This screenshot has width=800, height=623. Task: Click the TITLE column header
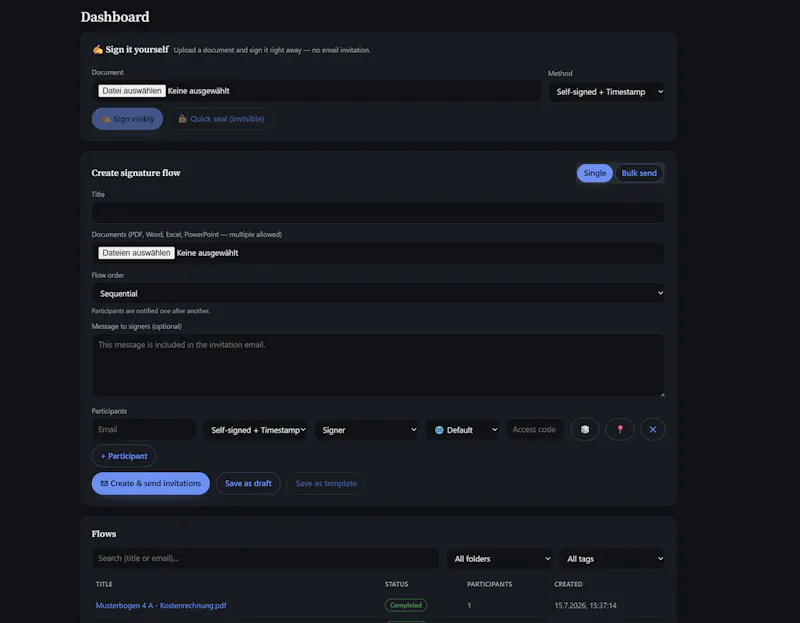point(104,584)
